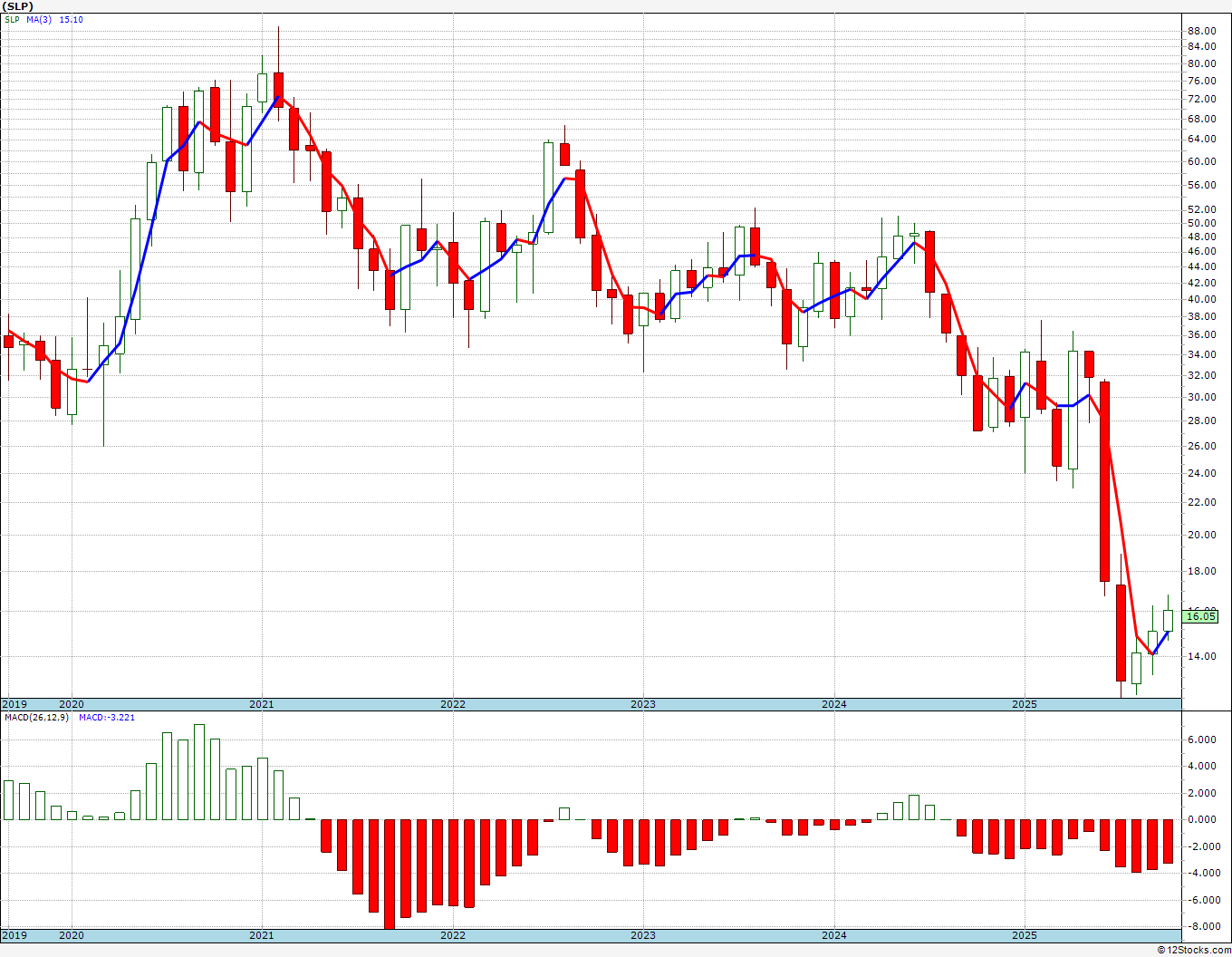Image resolution: width=1232 pixels, height=957 pixels.
Task: Select the 2.000 MACD axis label
Action: (1201, 793)
